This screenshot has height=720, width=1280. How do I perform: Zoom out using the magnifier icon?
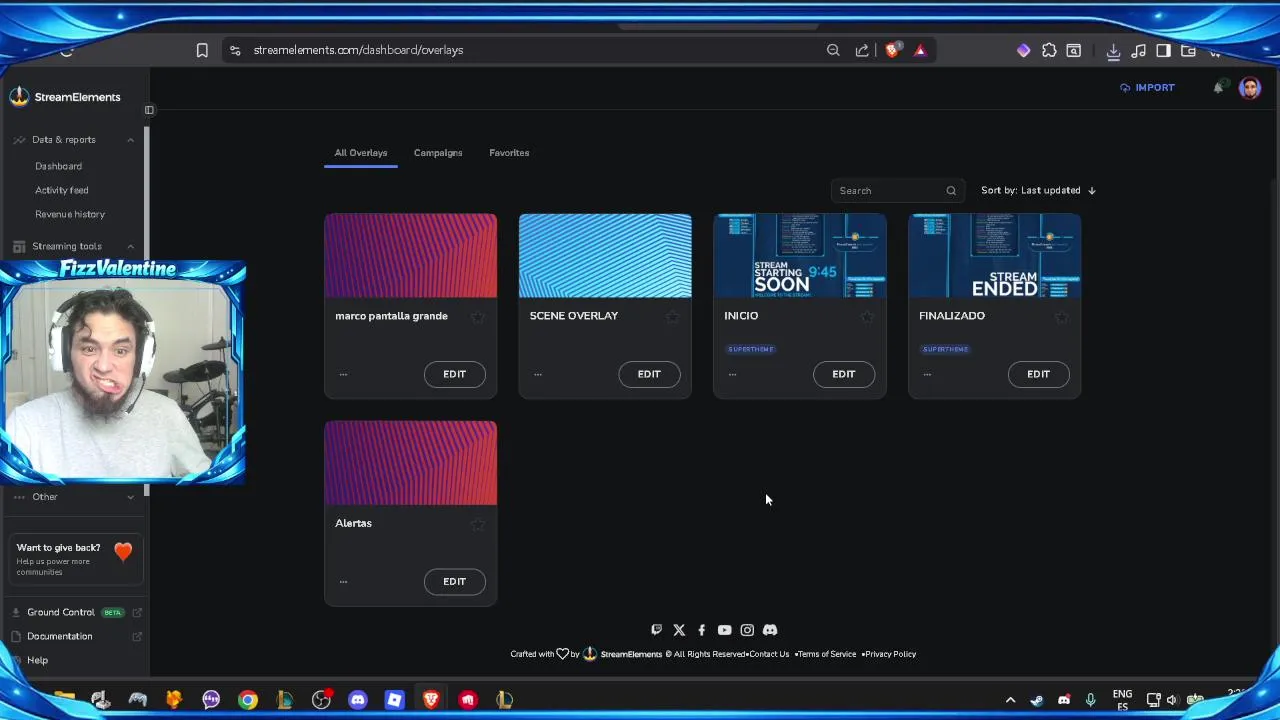pos(833,50)
